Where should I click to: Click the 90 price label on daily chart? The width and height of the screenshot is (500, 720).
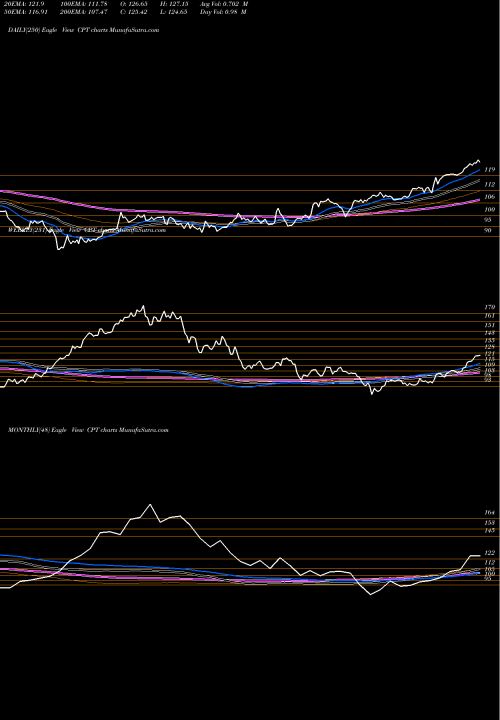489,231
